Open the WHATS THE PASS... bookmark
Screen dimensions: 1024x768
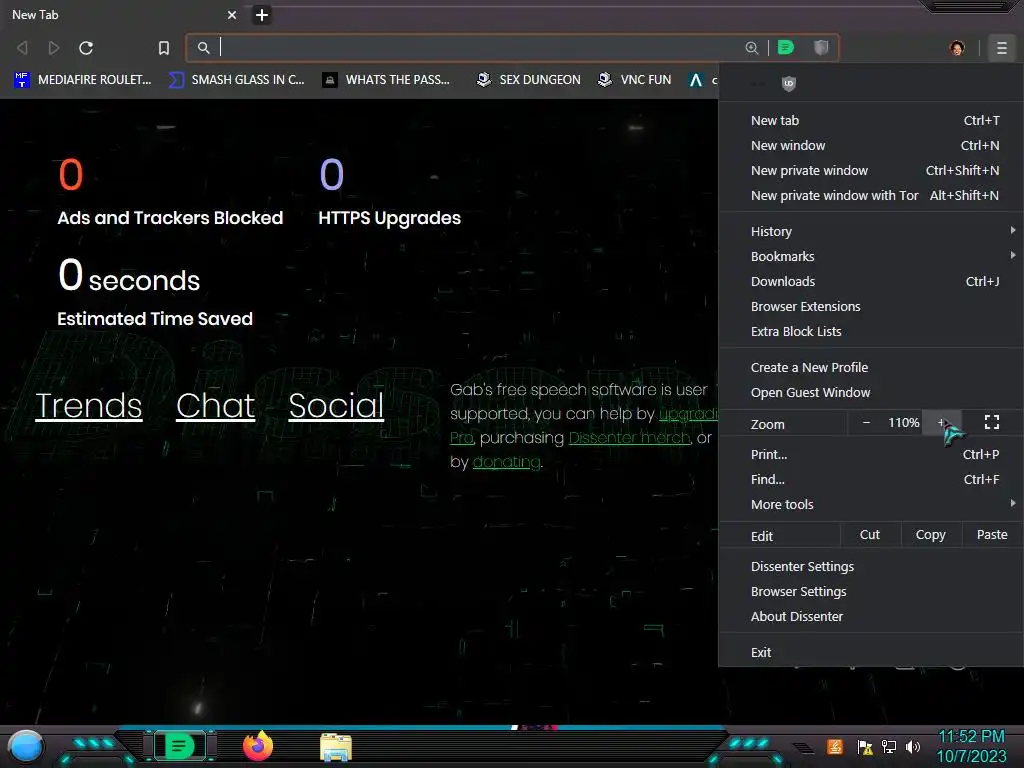point(387,80)
